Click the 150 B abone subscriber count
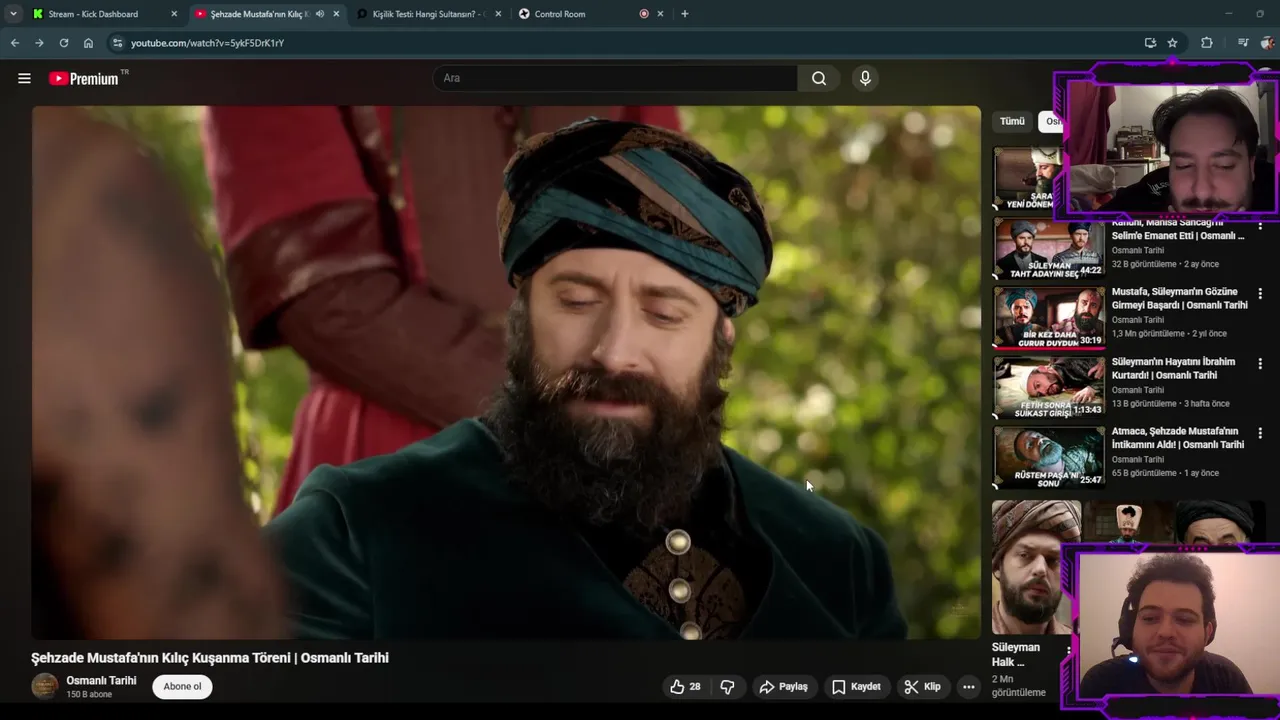This screenshot has width=1280, height=720. 89,694
